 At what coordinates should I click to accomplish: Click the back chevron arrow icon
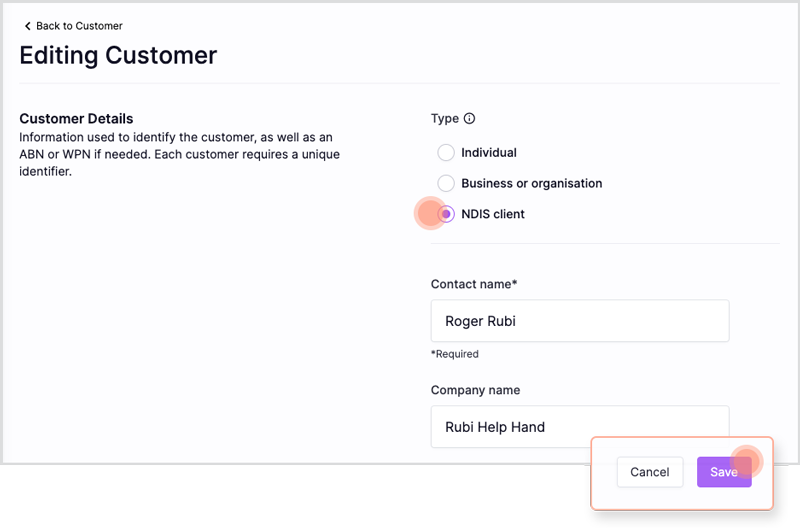pyautogui.click(x=28, y=26)
